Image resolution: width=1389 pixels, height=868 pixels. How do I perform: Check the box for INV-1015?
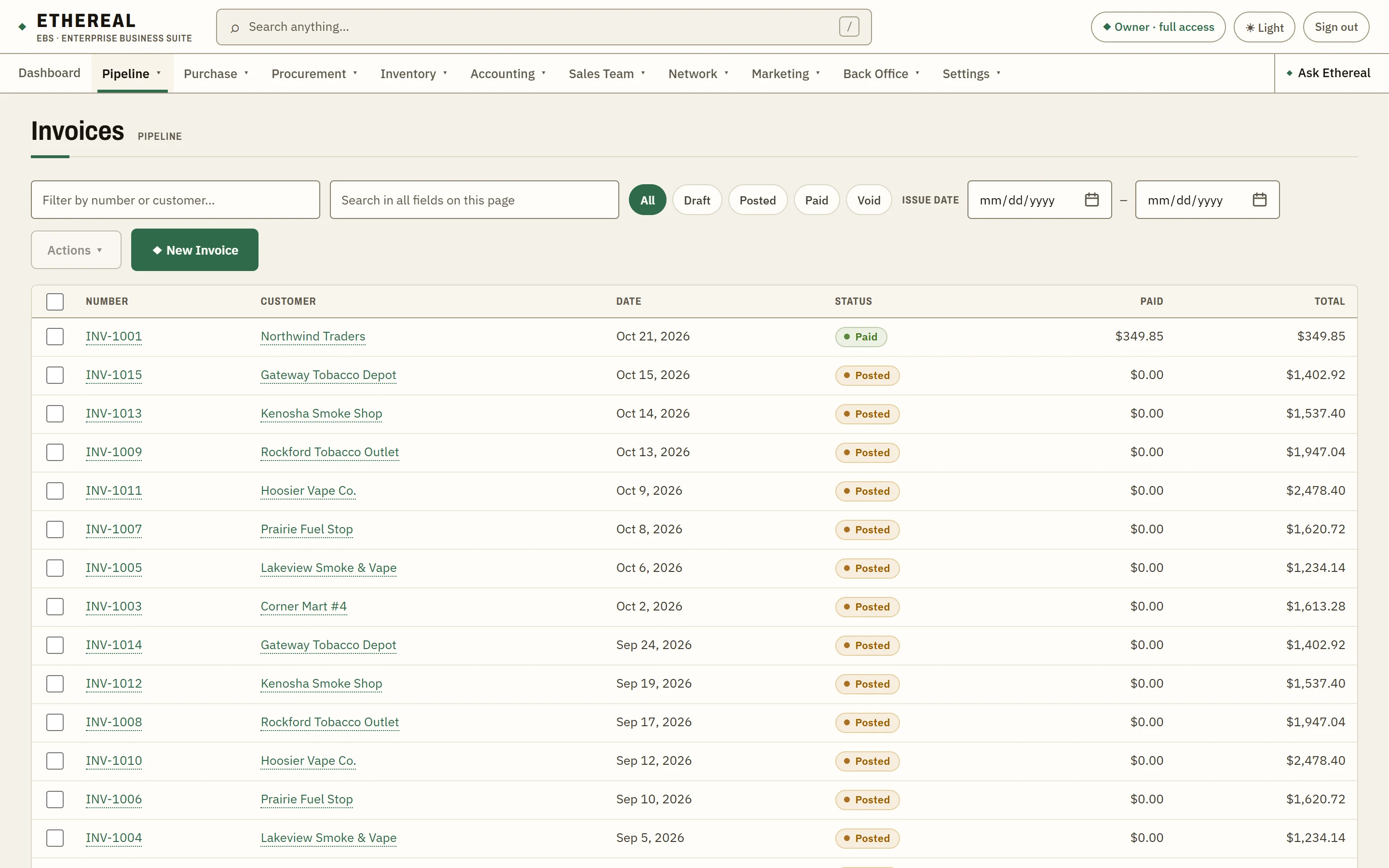[x=55, y=375]
